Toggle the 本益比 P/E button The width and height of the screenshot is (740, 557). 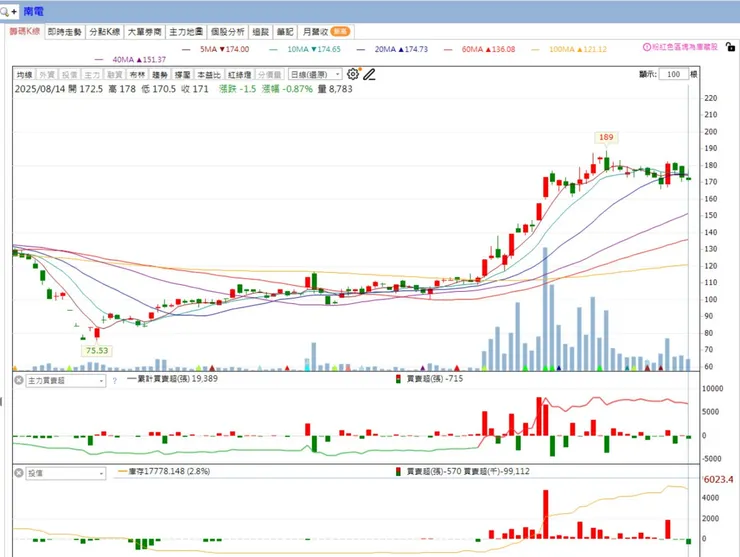(x=209, y=75)
